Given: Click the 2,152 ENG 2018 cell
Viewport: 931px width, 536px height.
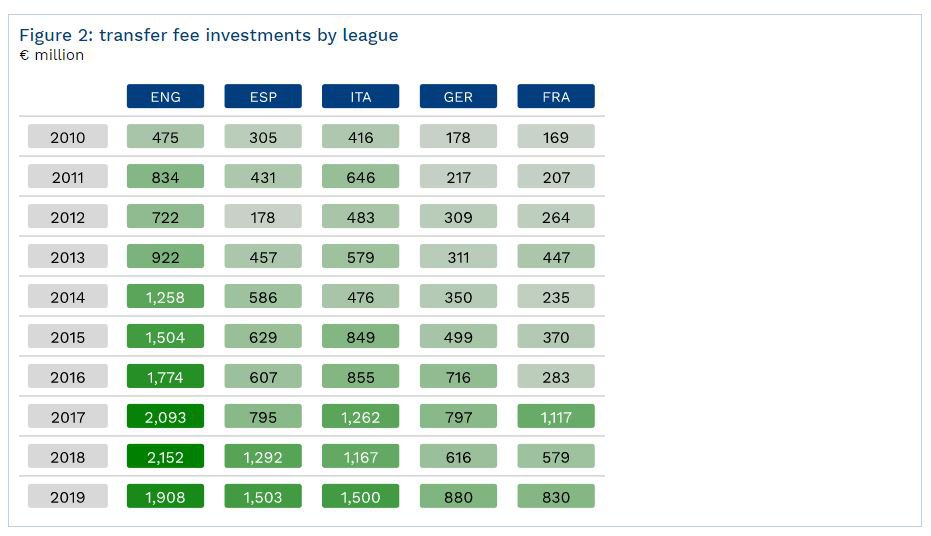Looking at the screenshot, I should tap(165, 456).
